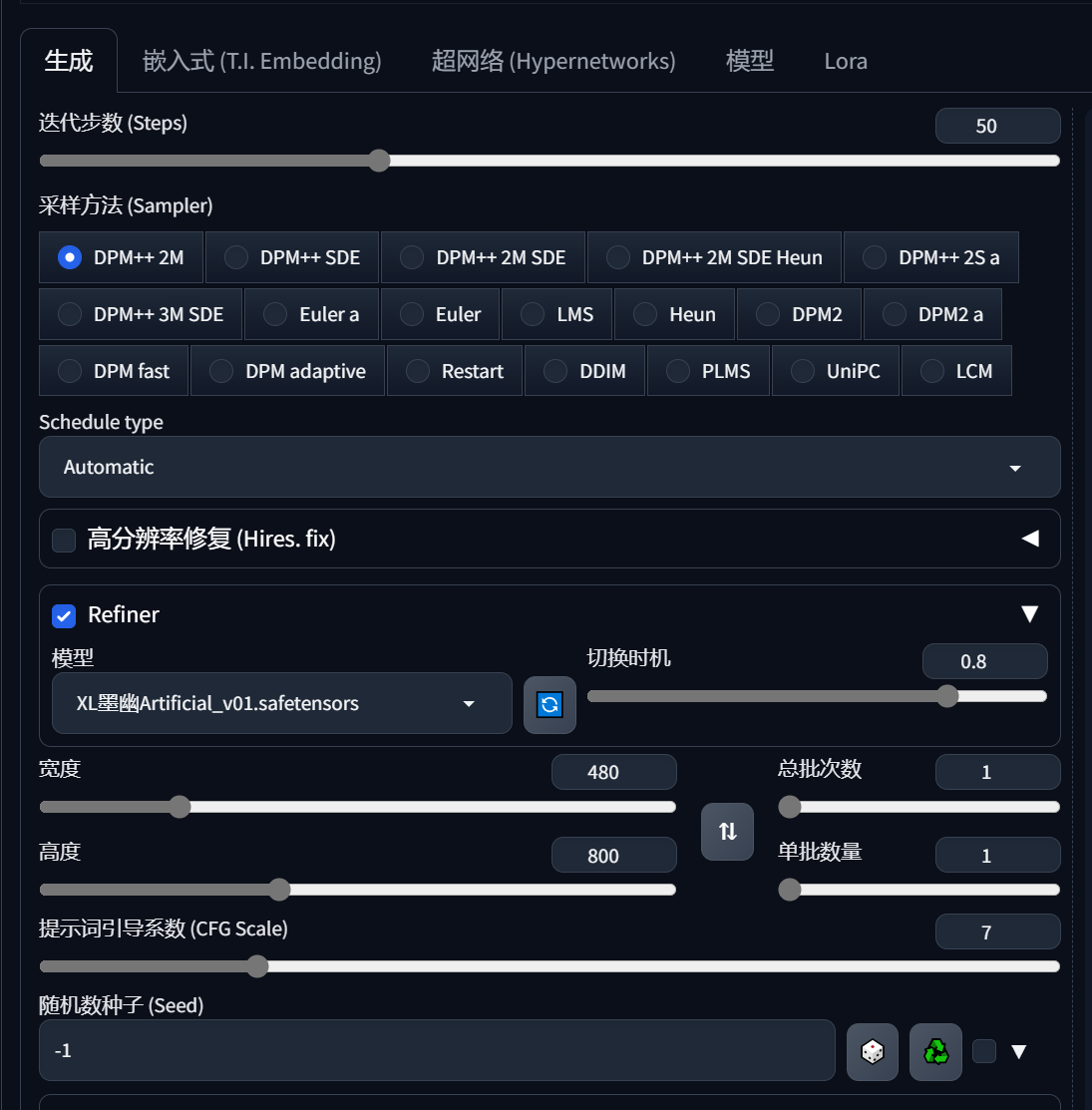Select the LCM sampler option
Viewport: 1092px width, 1110px height.
pos(956,371)
